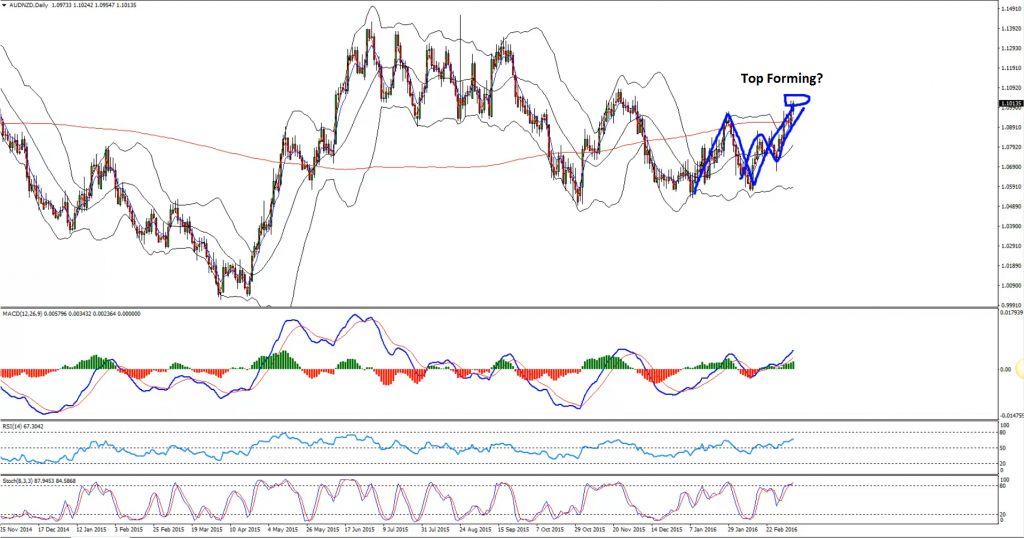The height and width of the screenshot is (538, 1024).
Task: Click the MACD scale value 0.017939
Action: pos(1012,313)
